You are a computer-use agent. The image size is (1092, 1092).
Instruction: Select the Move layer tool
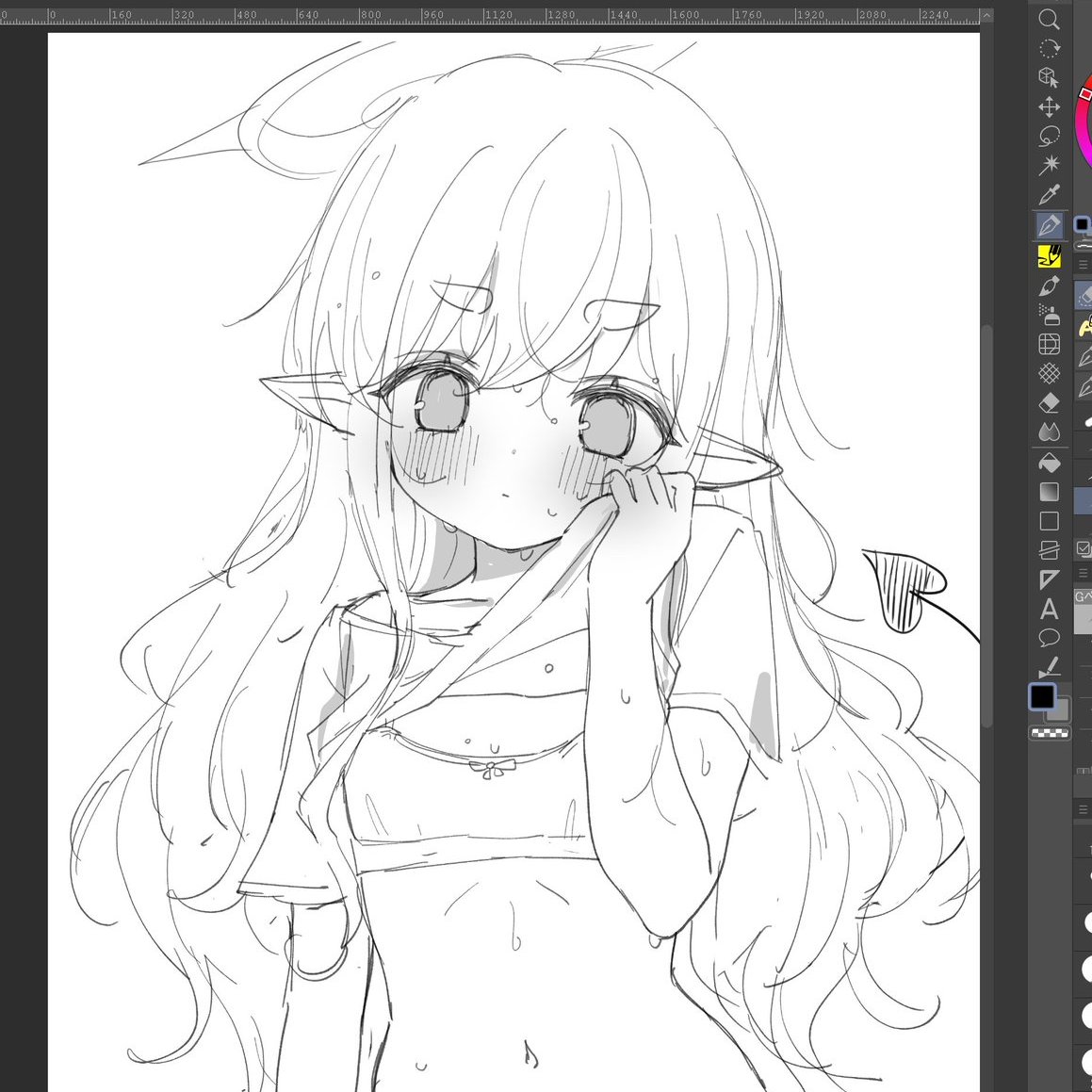point(1049,106)
